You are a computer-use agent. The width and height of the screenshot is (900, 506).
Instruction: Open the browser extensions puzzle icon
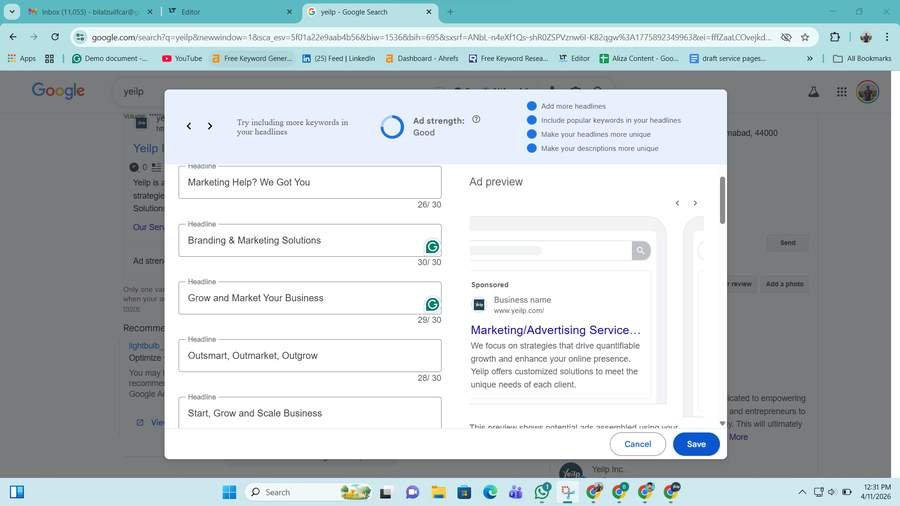click(x=835, y=37)
